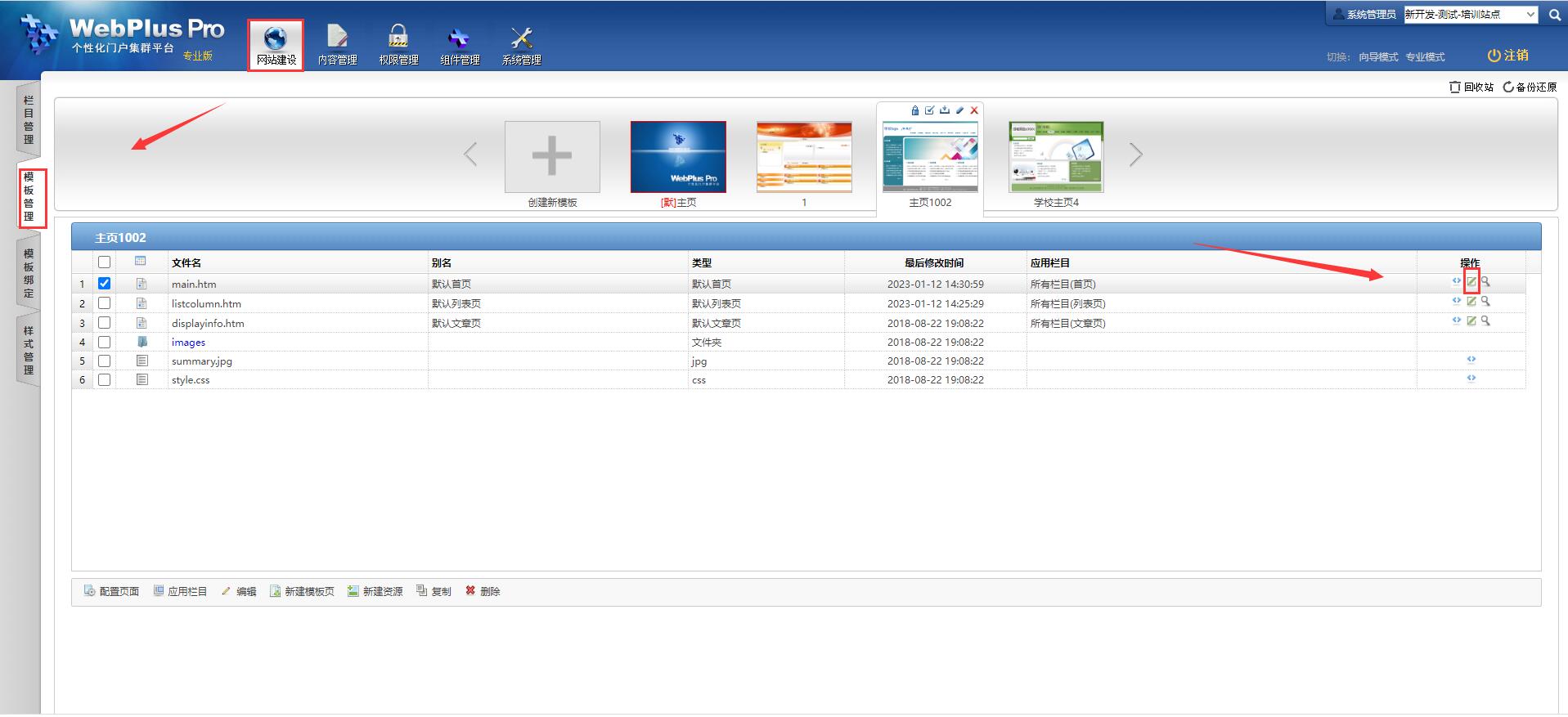Open the images folder link
The width and height of the screenshot is (1568, 717).
[x=188, y=343]
